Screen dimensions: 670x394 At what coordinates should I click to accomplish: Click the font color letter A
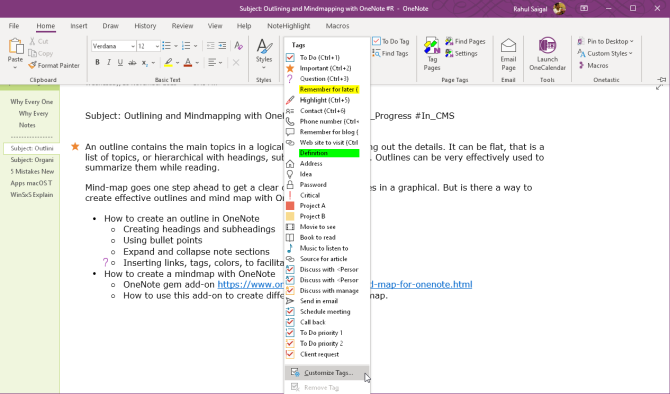(x=188, y=63)
